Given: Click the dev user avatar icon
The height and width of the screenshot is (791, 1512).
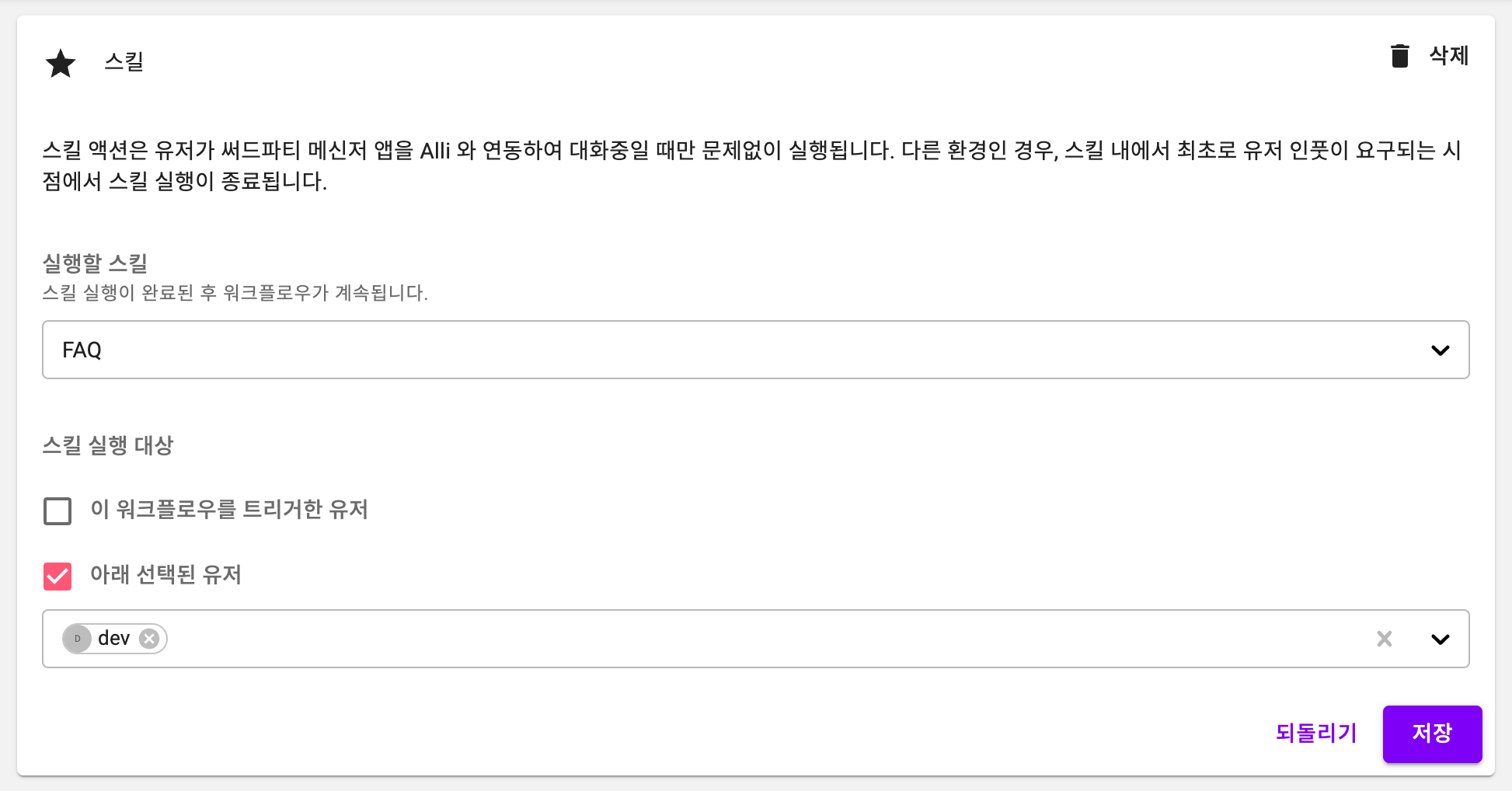Looking at the screenshot, I should pyautogui.click(x=77, y=639).
